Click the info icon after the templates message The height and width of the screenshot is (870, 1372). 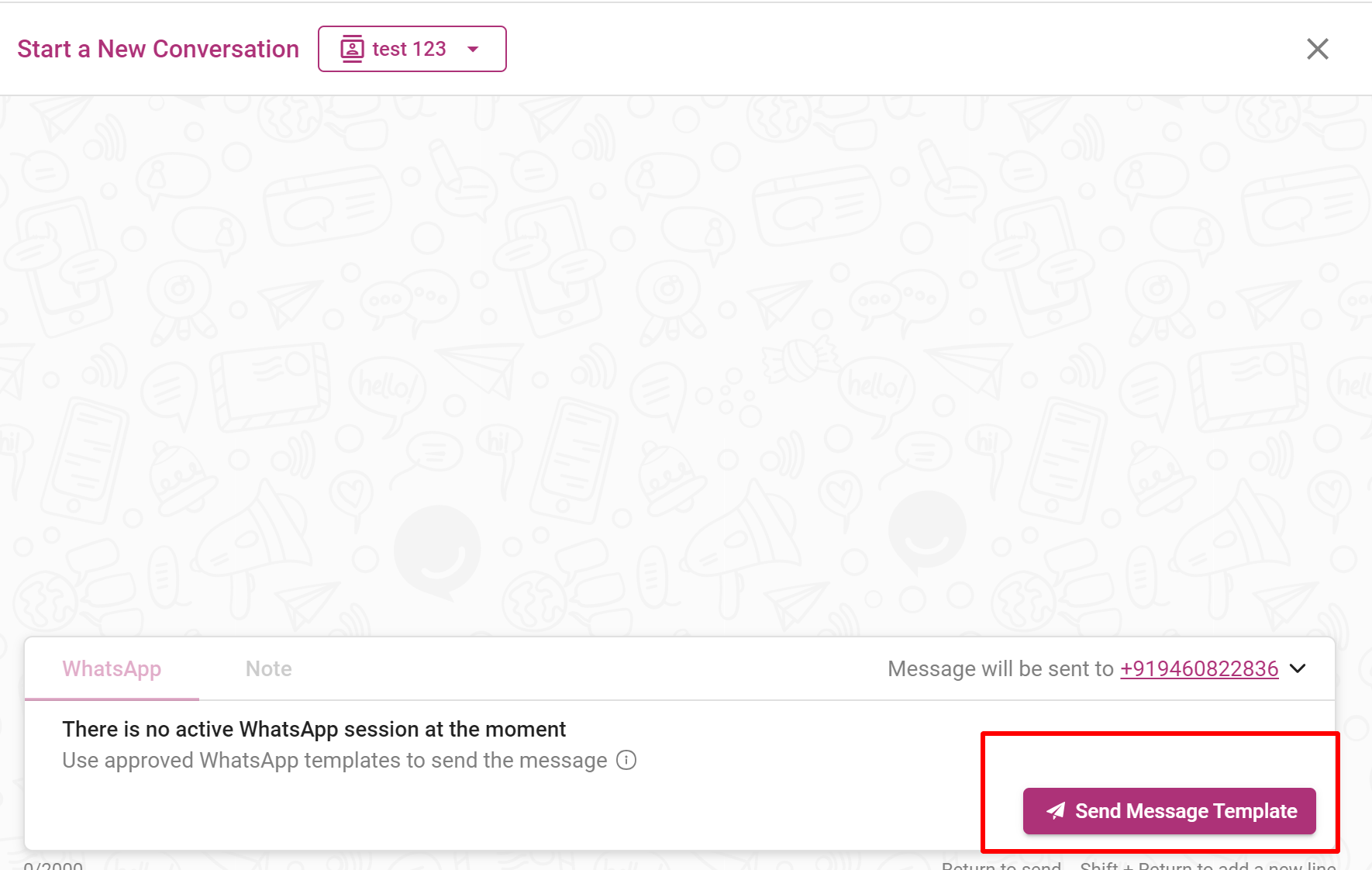click(x=626, y=760)
